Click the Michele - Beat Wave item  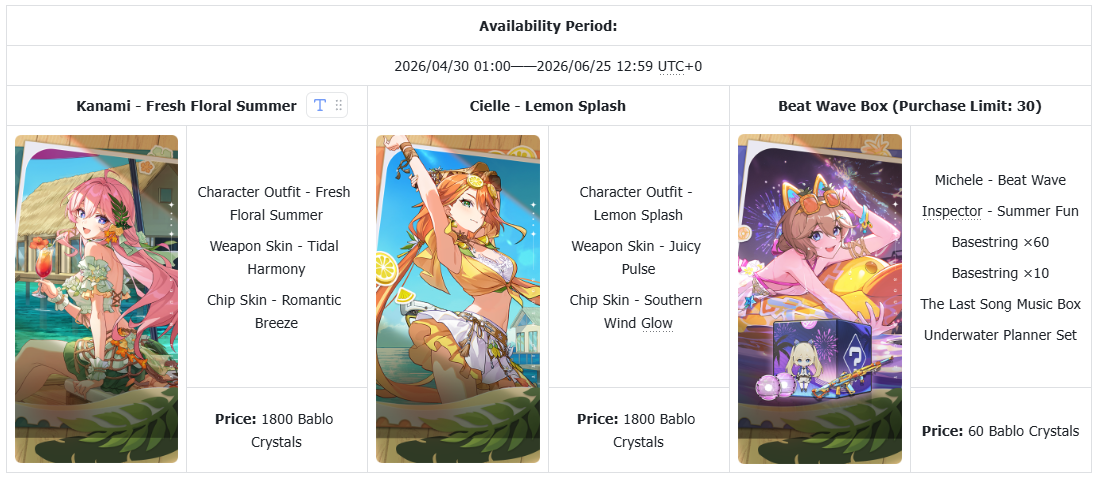tap(1000, 180)
